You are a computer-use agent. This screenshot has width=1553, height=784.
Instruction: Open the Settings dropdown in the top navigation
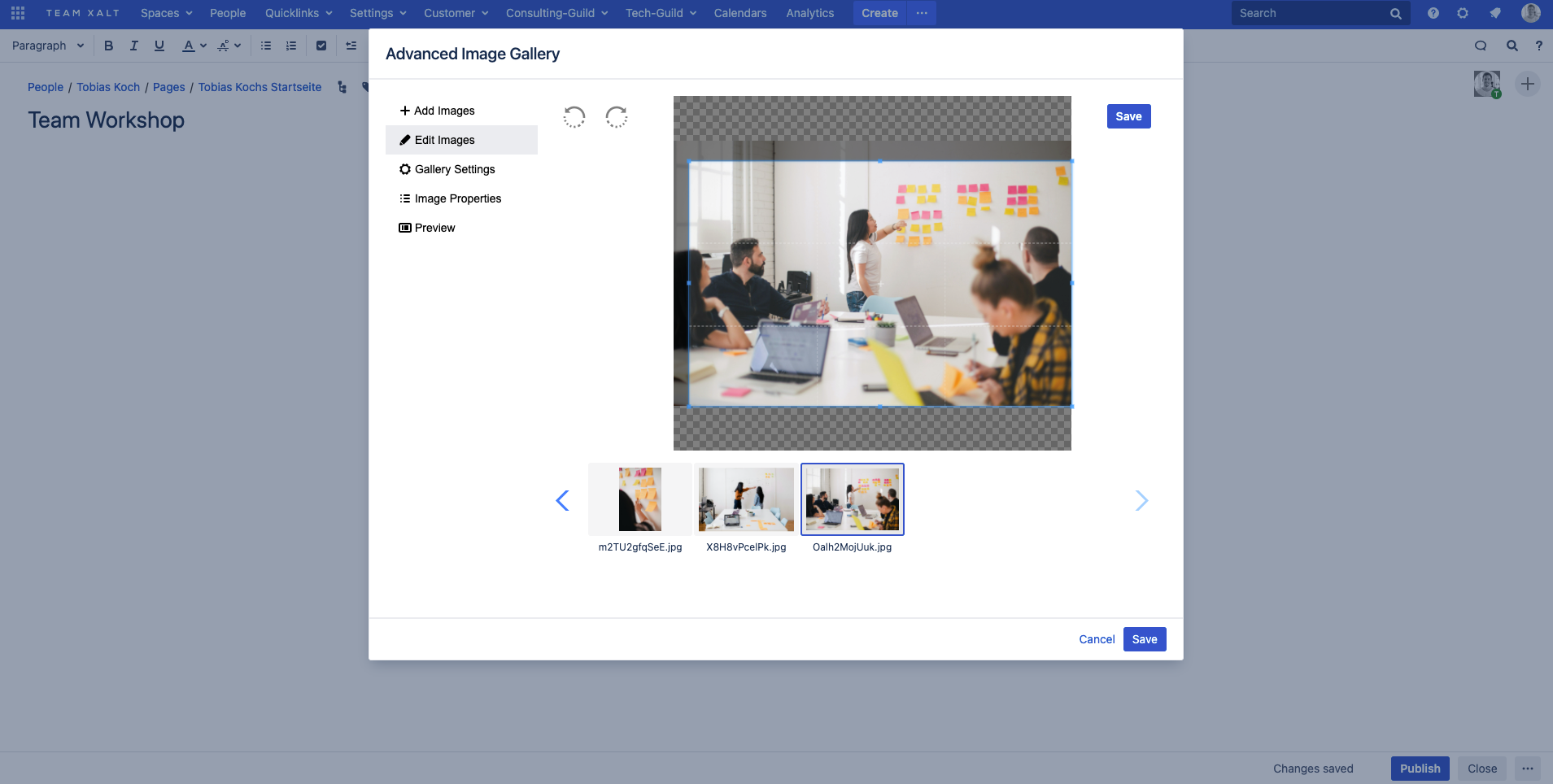pyautogui.click(x=377, y=13)
